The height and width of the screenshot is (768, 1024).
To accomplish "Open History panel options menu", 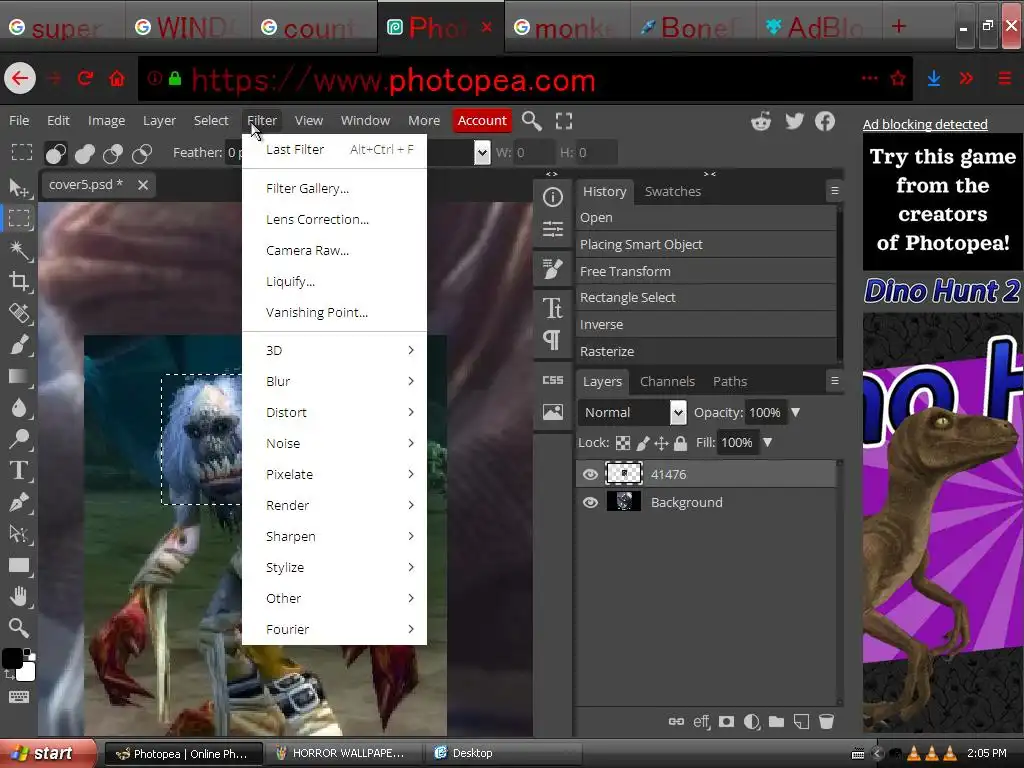I will pos(835,191).
